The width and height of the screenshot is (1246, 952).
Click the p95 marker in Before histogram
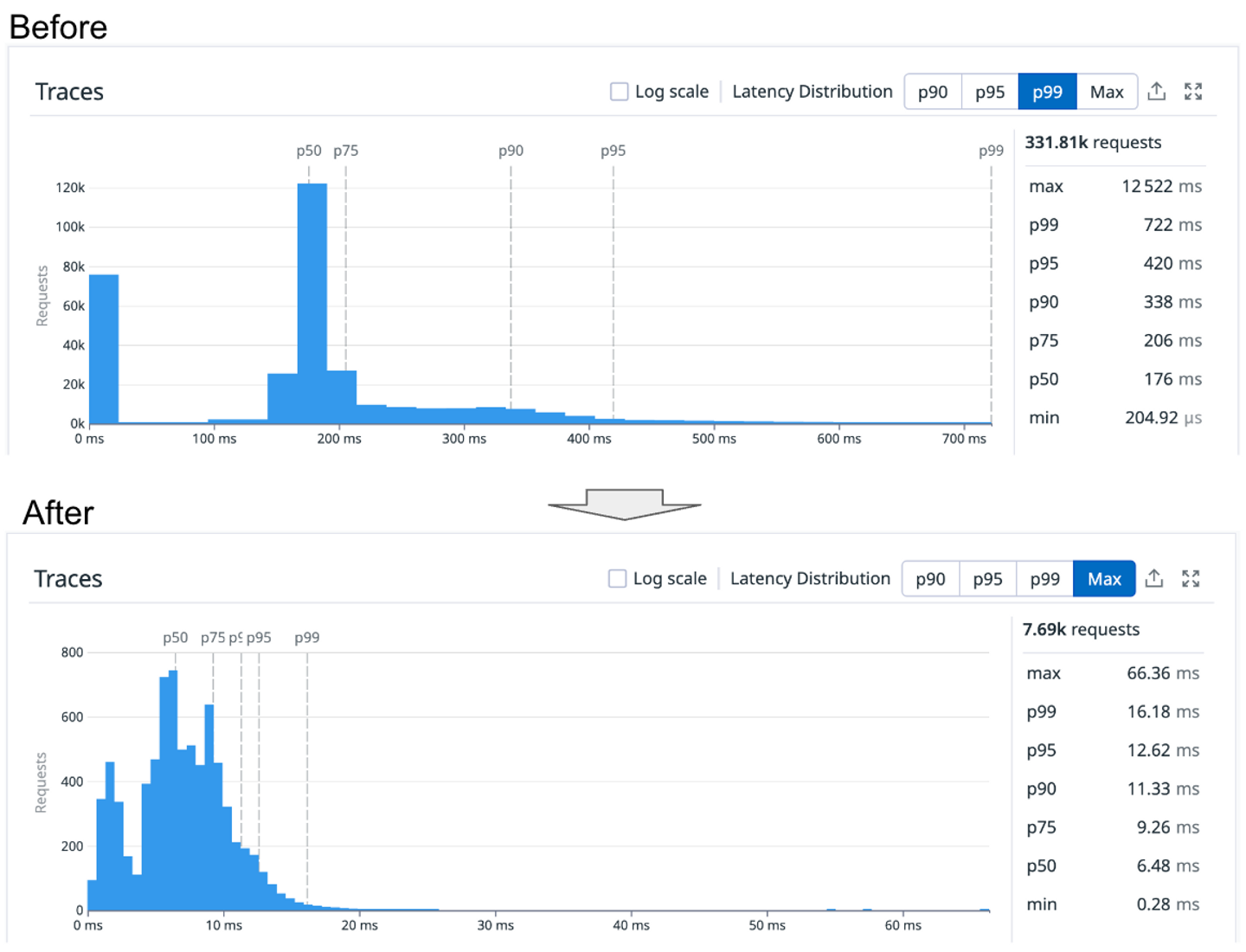[x=613, y=151]
